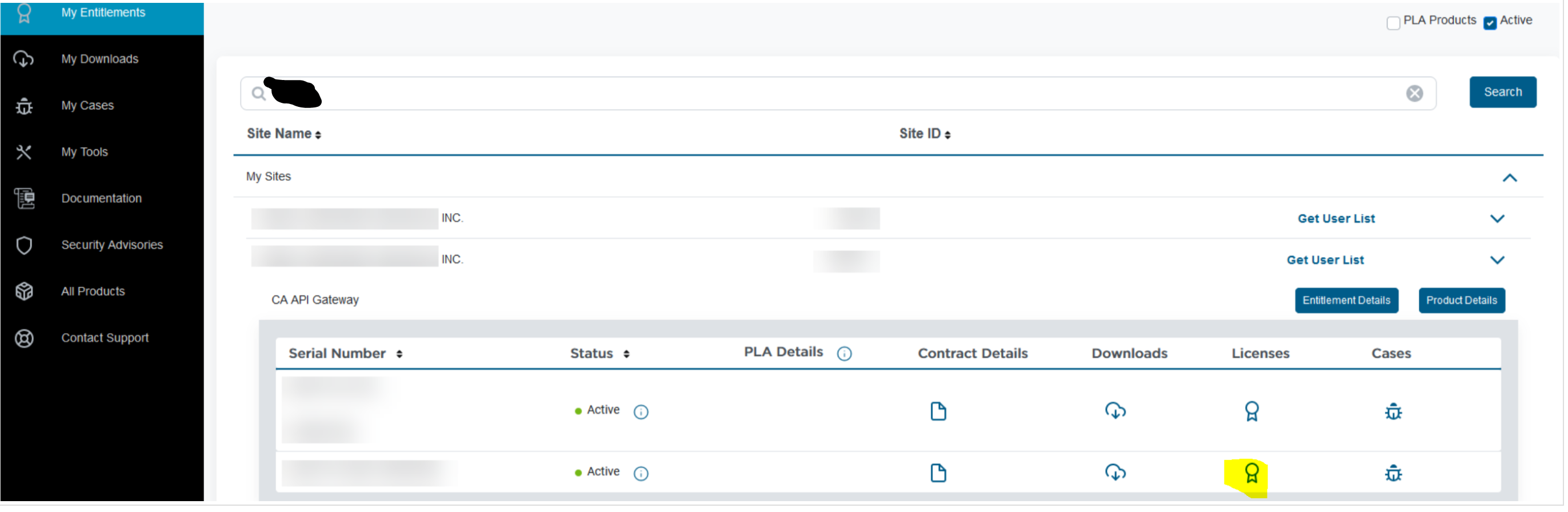1568x512 pixels.
Task: Open Contract Details document icon, second row
Action: [x=937, y=473]
